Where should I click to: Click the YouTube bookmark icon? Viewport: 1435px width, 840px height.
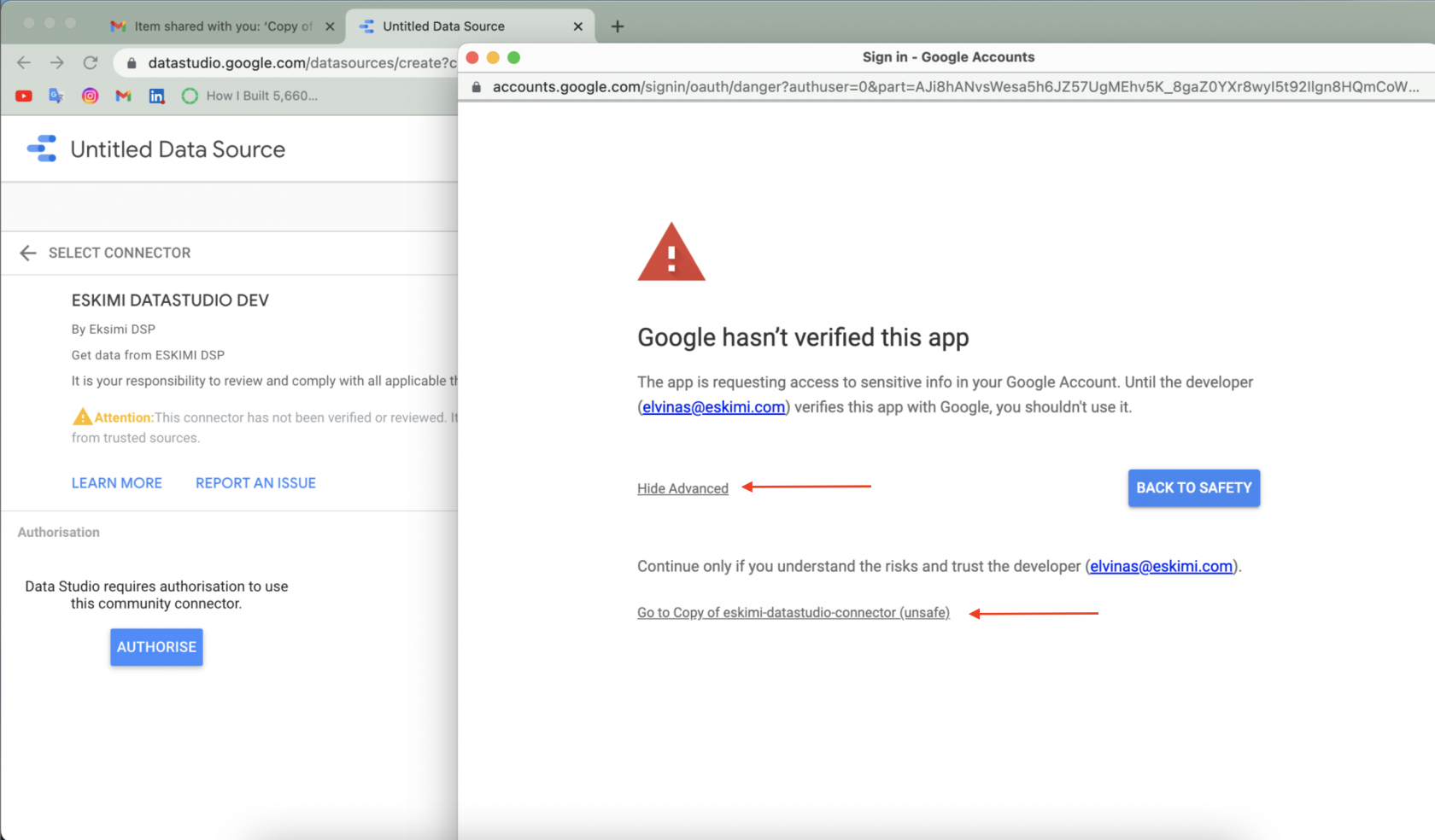24,96
